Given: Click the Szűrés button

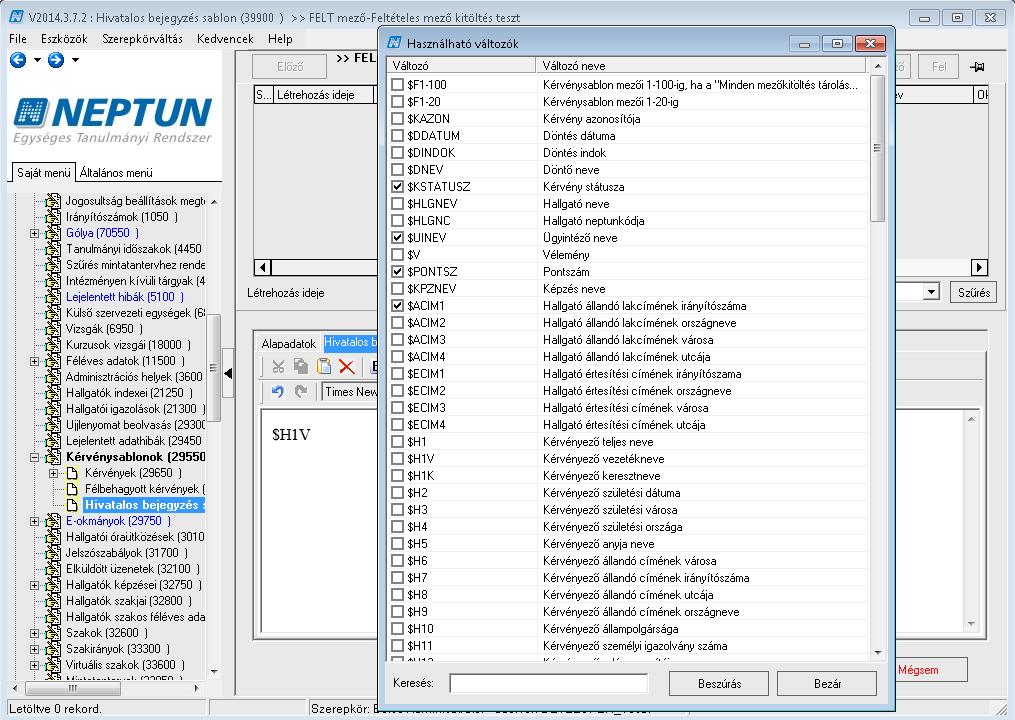Looking at the screenshot, I should point(974,293).
